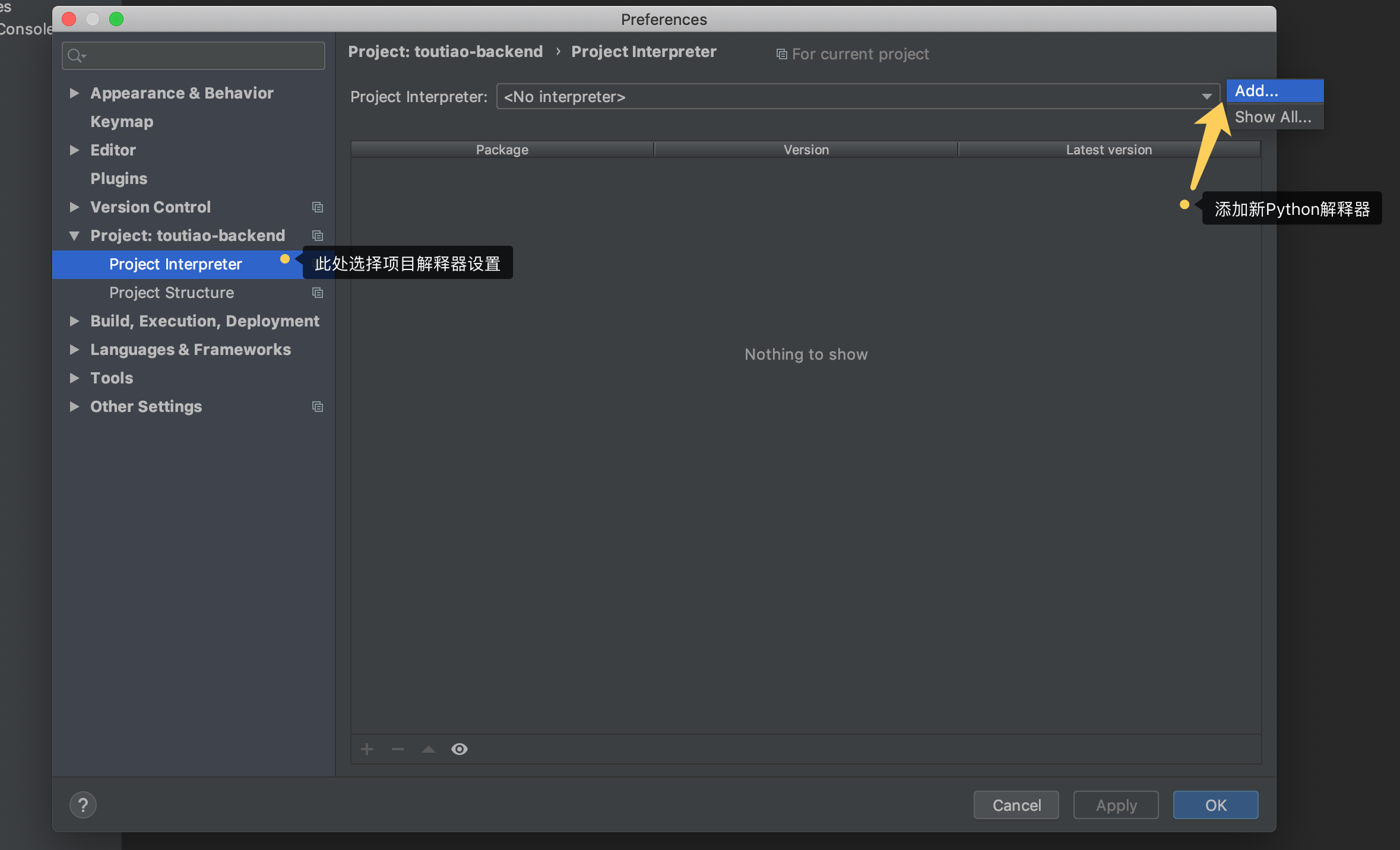Click the install package plus icon
The image size is (1400, 850).
(x=367, y=749)
